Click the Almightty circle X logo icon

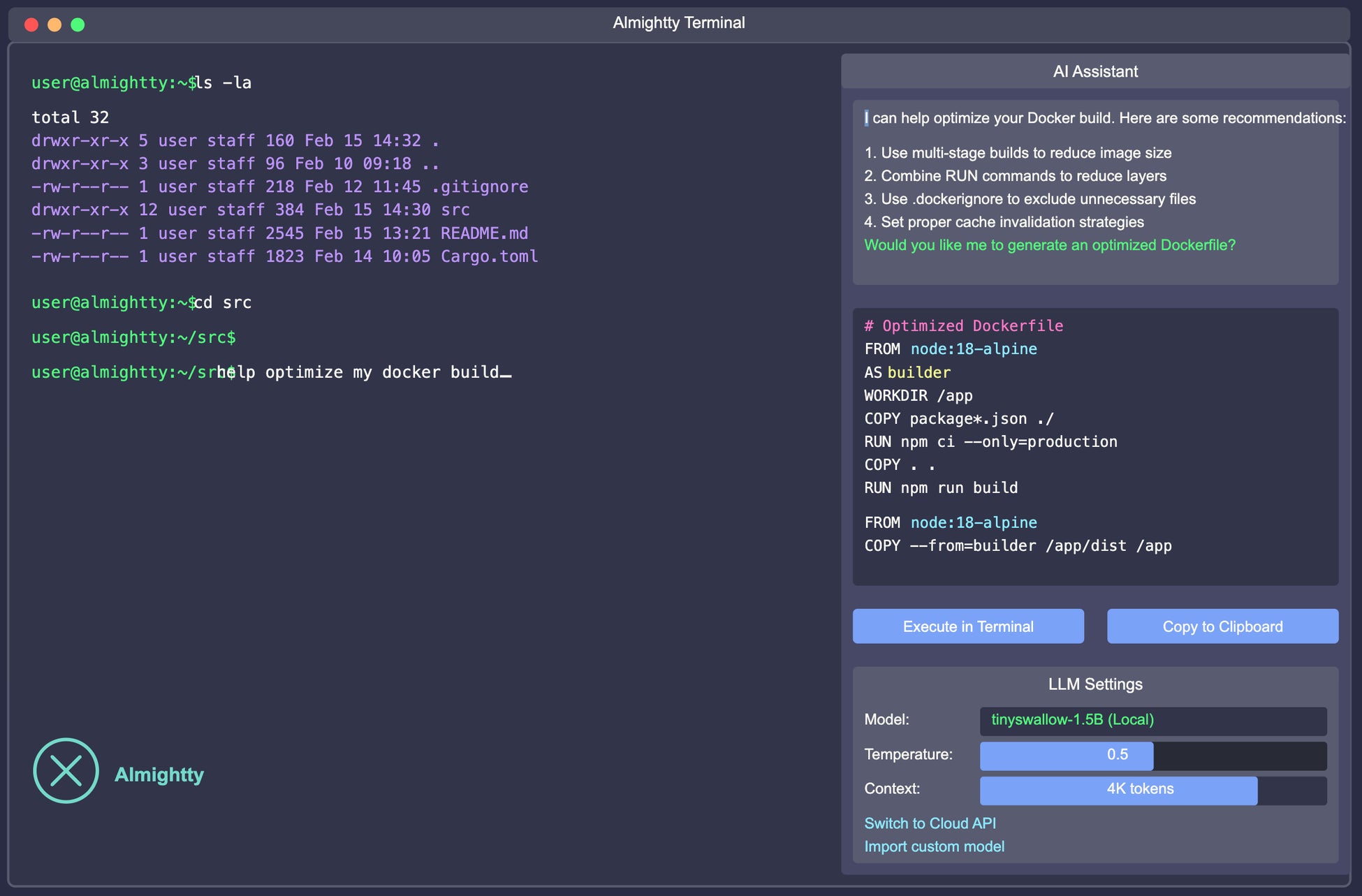click(x=66, y=771)
